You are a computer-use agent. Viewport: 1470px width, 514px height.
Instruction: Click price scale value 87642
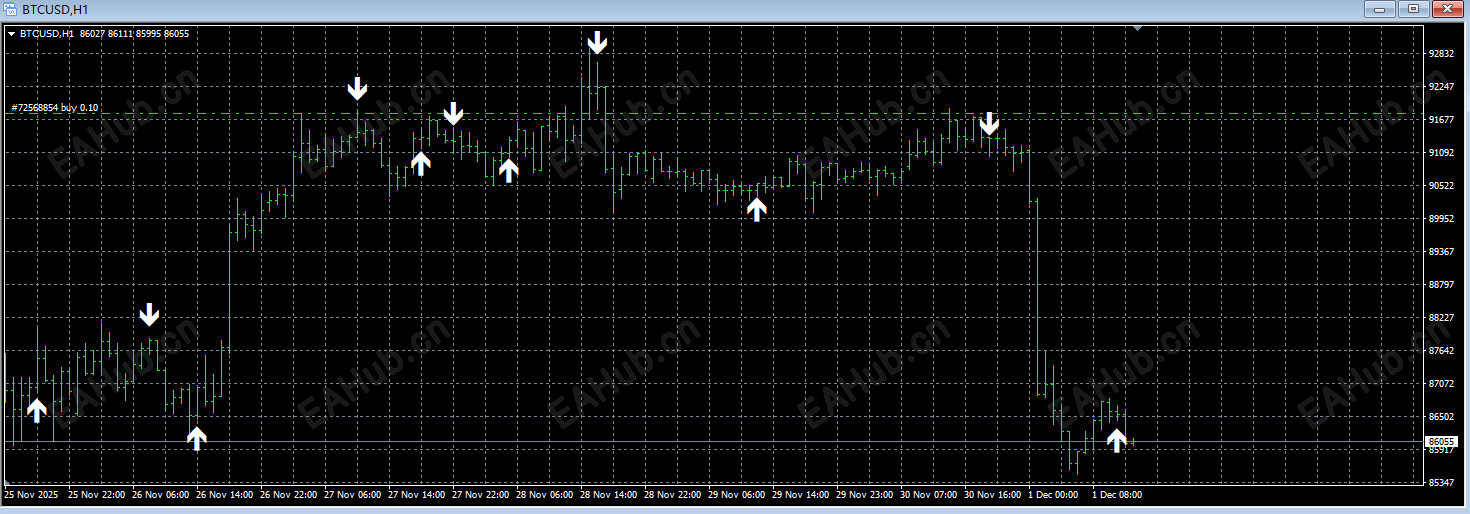point(1441,351)
